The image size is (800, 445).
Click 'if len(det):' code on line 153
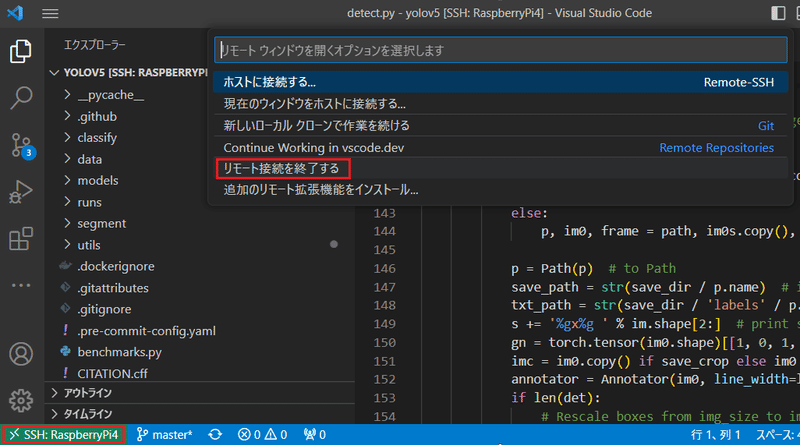556,398
